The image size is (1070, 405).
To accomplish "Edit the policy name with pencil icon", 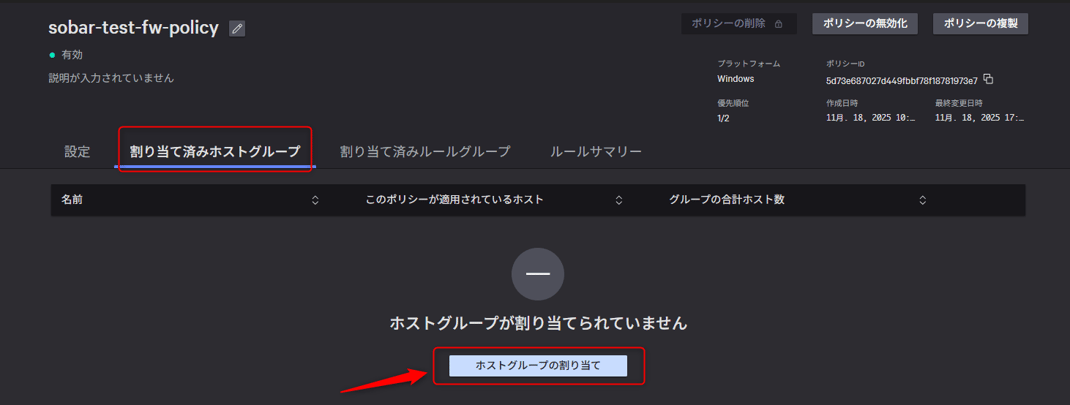I will click(x=237, y=29).
